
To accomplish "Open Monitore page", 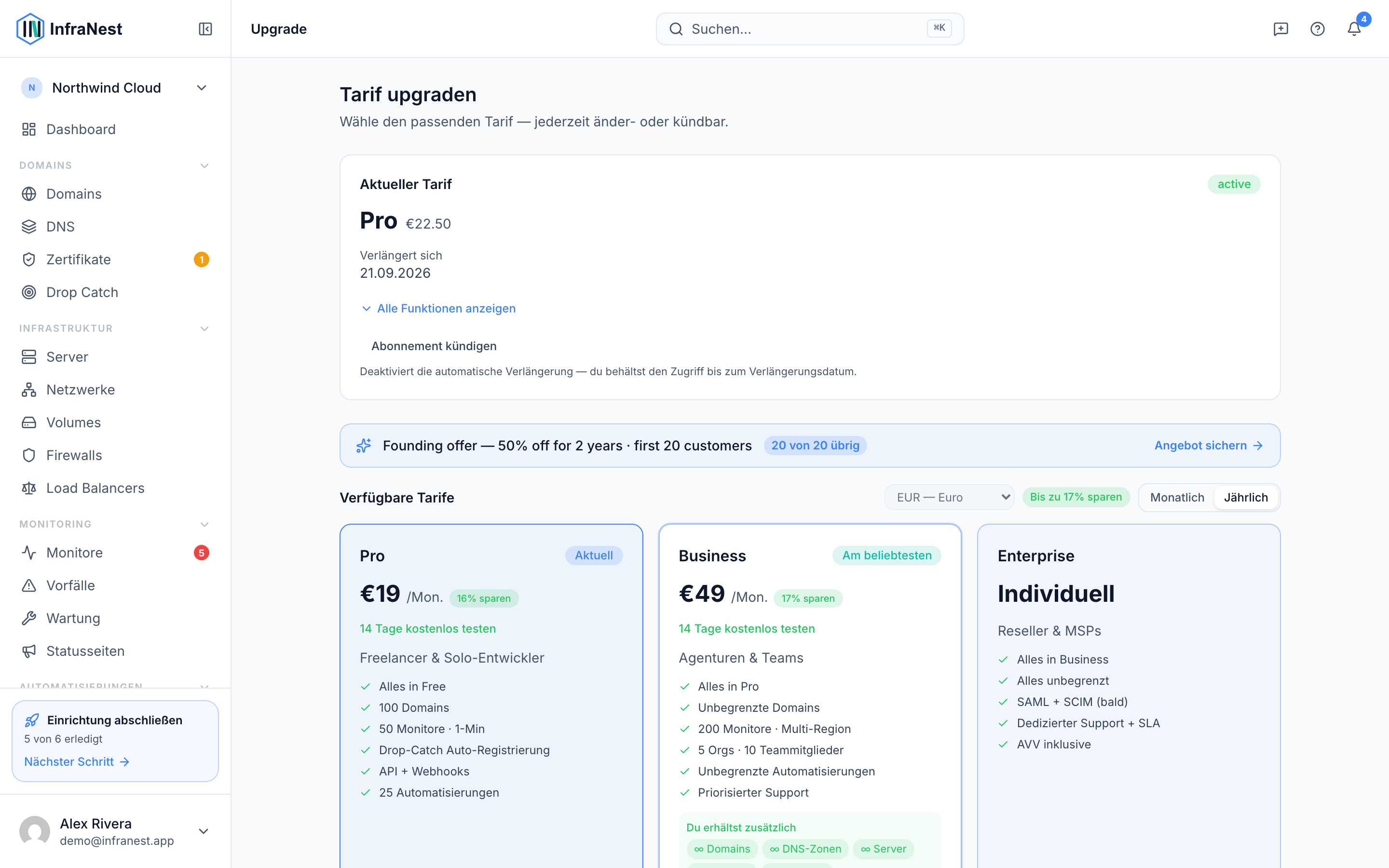I will pos(115,553).
